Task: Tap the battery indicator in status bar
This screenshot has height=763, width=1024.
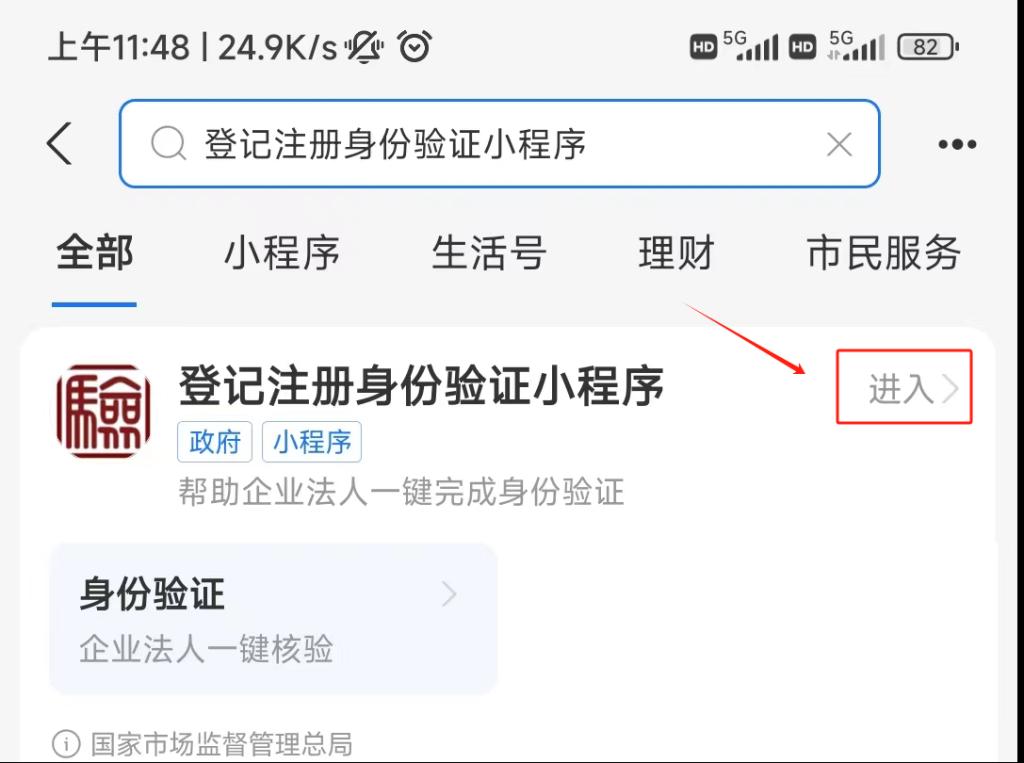Action: point(928,47)
